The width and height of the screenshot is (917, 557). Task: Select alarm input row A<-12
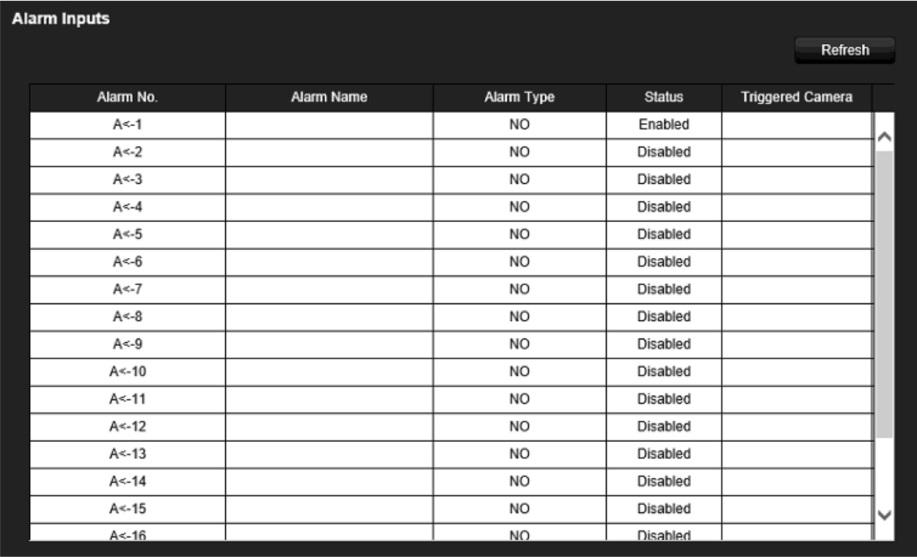coord(451,427)
